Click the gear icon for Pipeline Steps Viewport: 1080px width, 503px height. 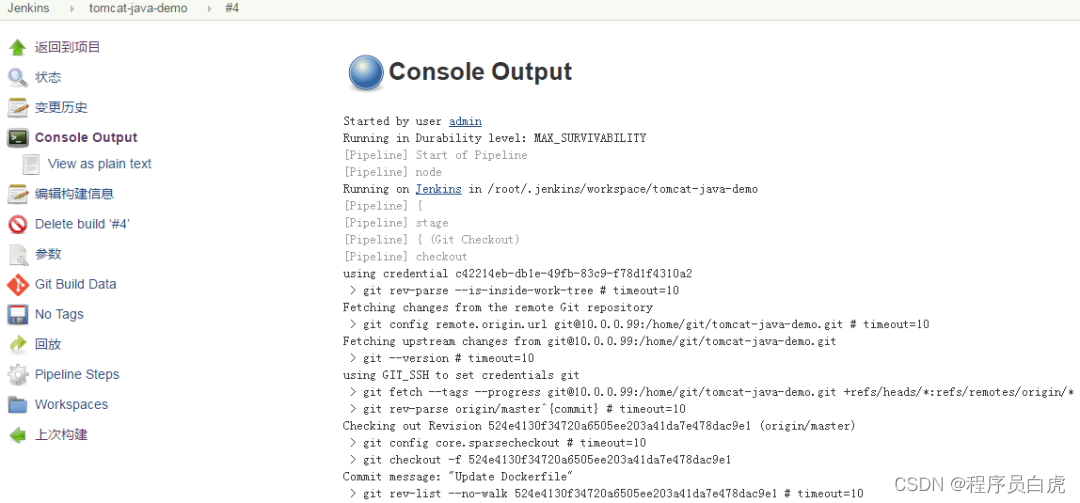tap(18, 375)
